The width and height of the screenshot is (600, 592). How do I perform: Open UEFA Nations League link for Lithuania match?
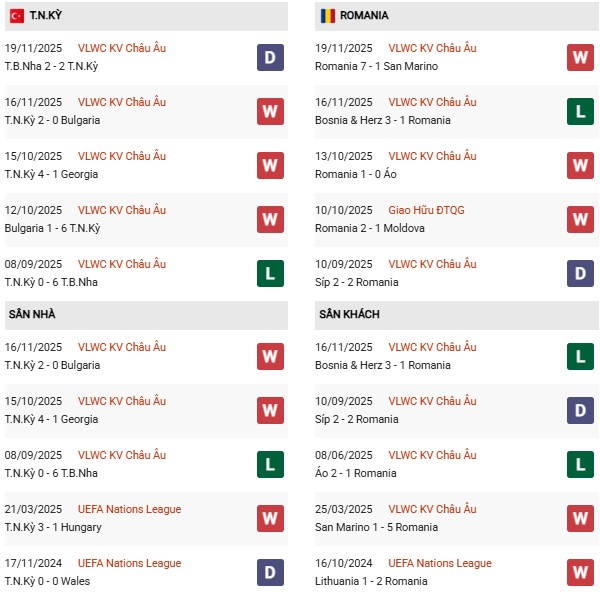pyautogui.click(x=439, y=563)
